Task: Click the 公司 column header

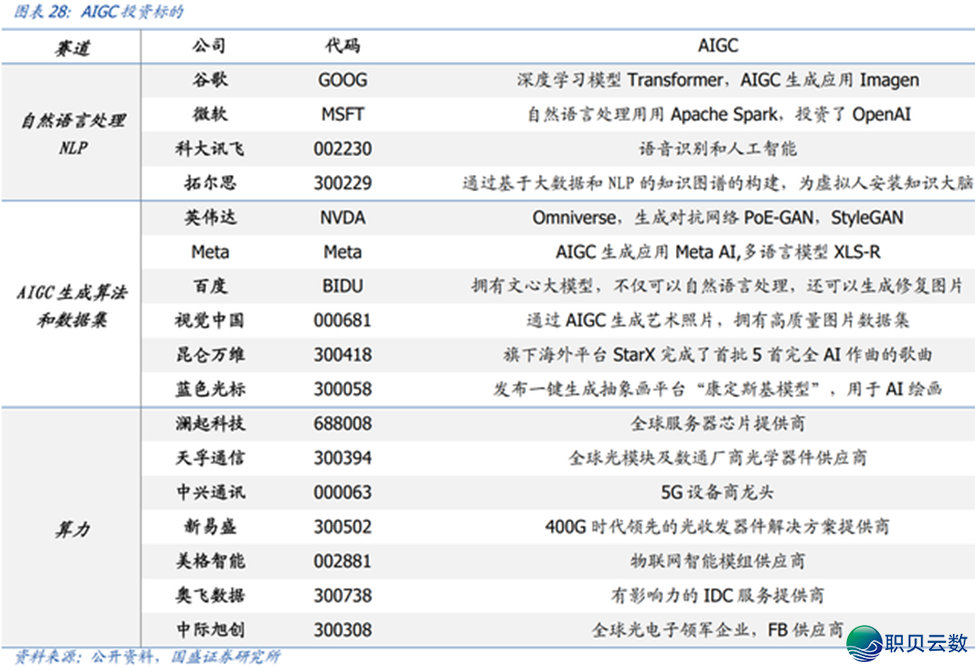Action: pyautogui.click(x=209, y=46)
